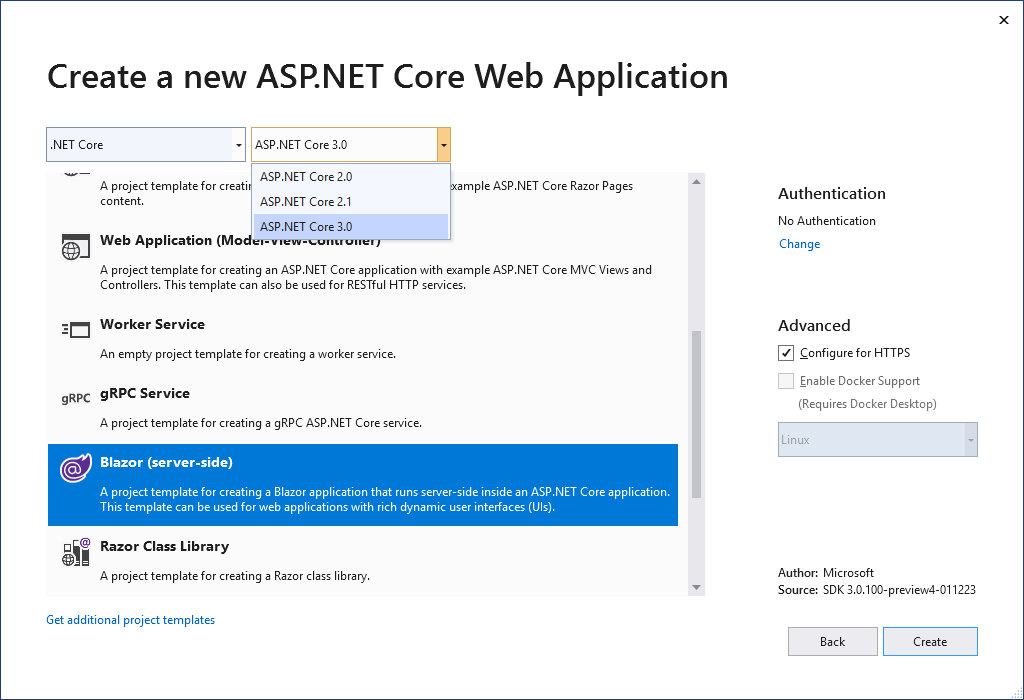Close the dialog with the X button
The width and height of the screenshot is (1024, 700).
tap(1004, 20)
